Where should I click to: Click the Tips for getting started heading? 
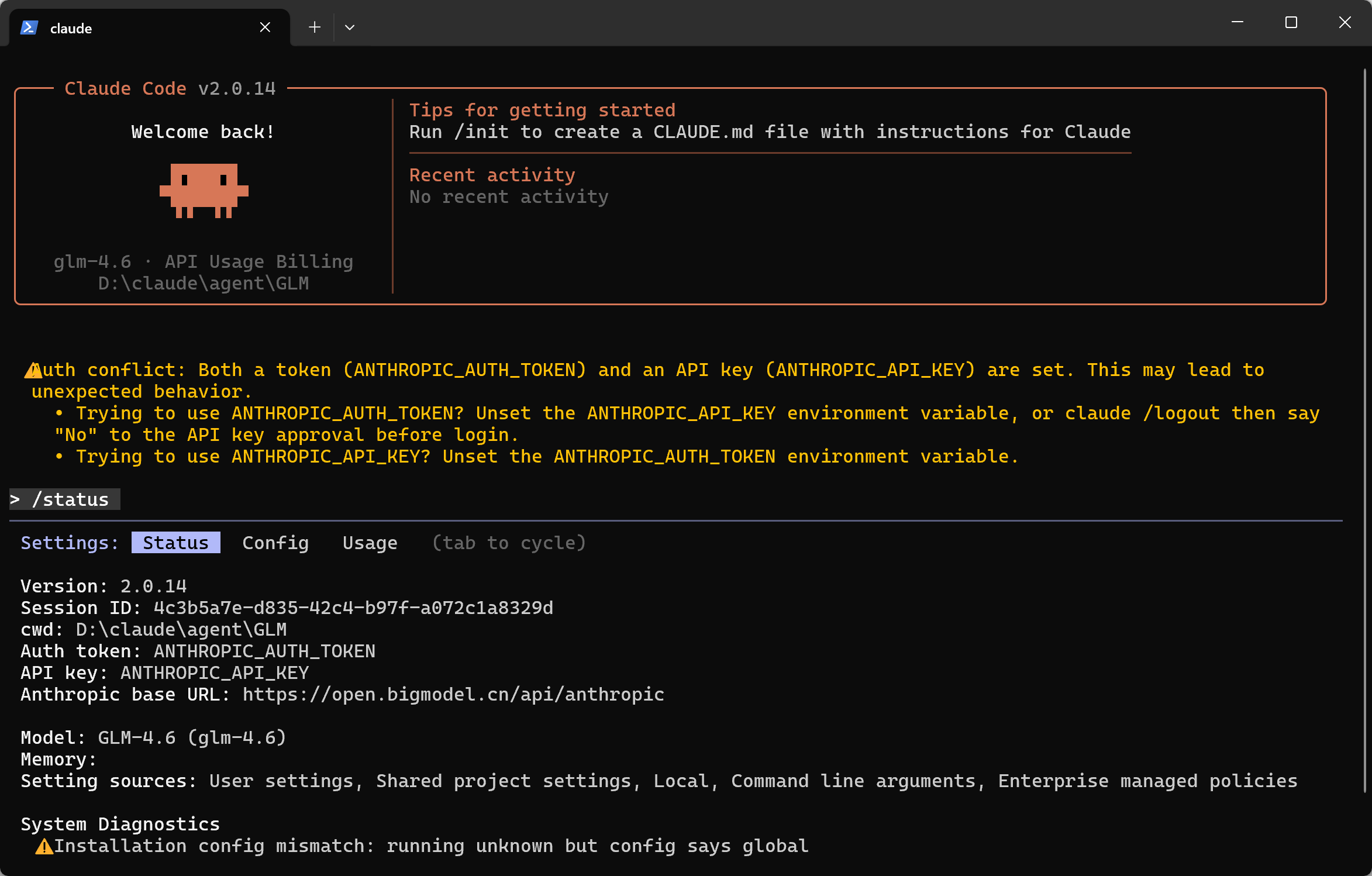(x=542, y=110)
